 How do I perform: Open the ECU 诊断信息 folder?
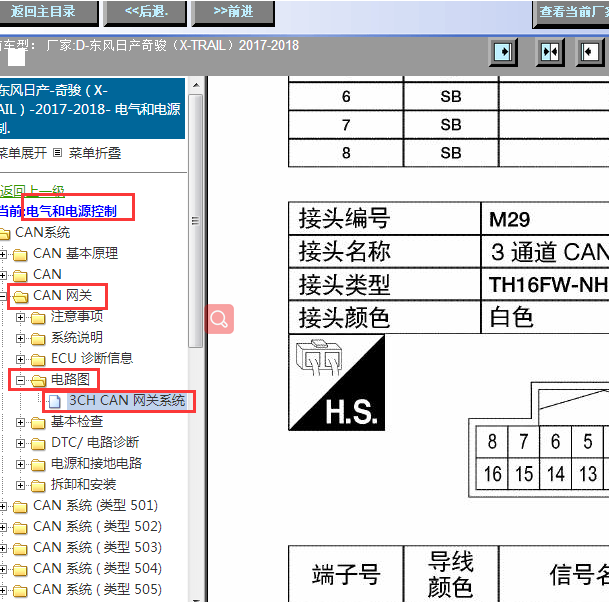click(92, 358)
